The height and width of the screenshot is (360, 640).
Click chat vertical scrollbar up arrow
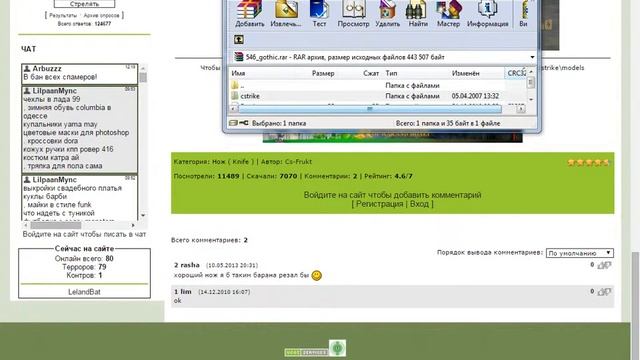pos(143,68)
